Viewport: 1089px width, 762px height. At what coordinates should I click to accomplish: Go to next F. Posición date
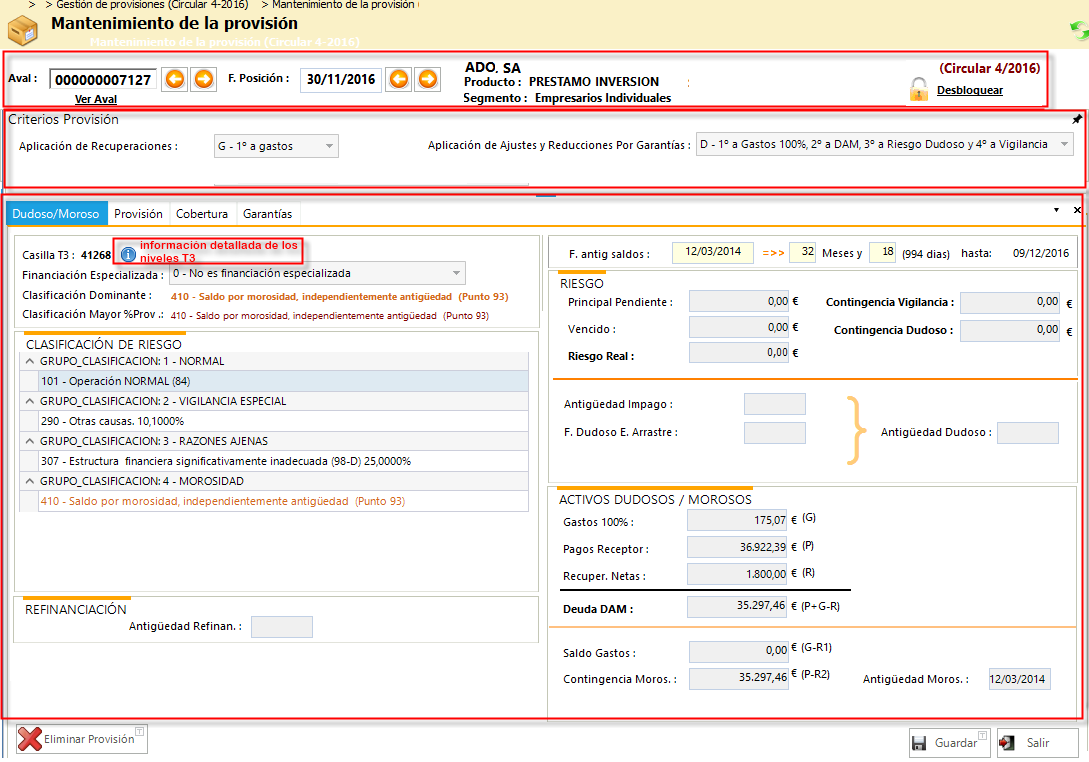(428, 79)
